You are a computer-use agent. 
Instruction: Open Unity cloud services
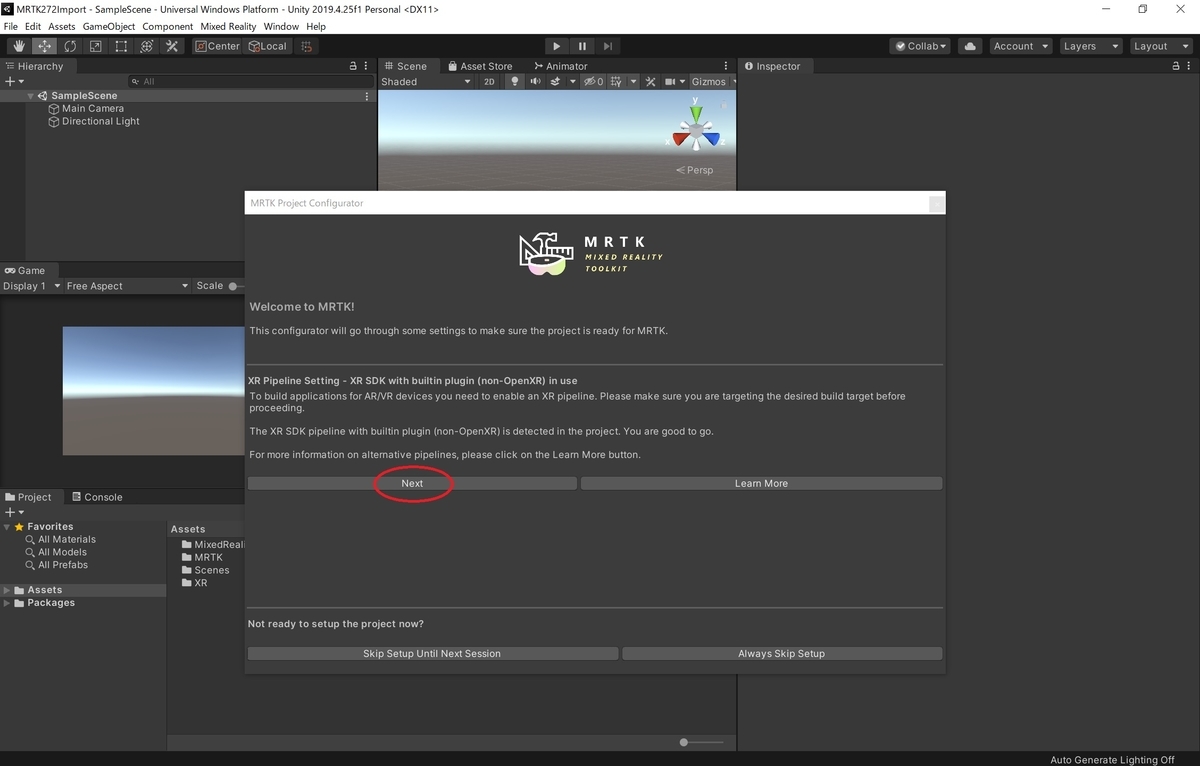click(969, 46)
